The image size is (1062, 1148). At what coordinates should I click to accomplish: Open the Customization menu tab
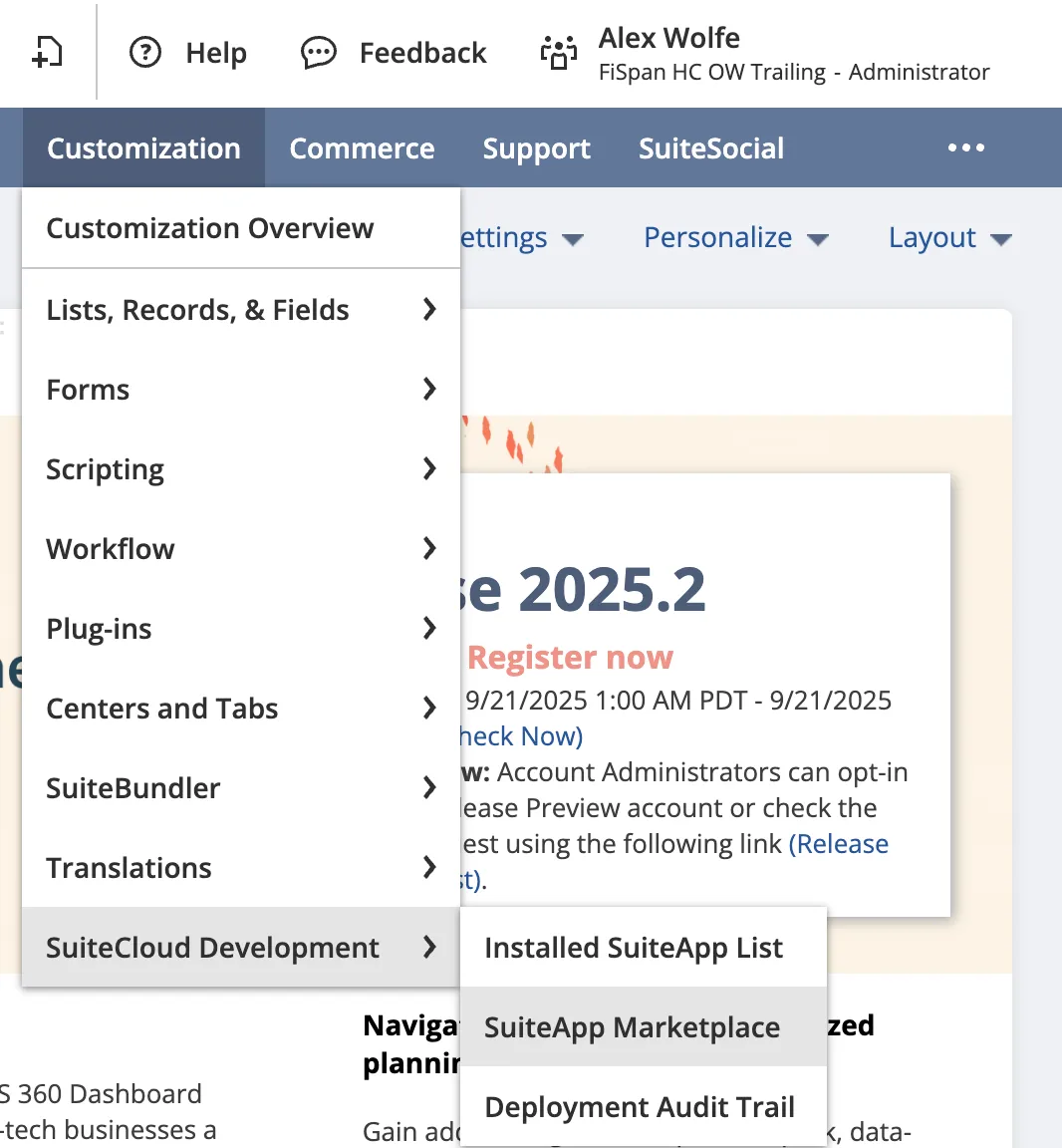(143, 147)
